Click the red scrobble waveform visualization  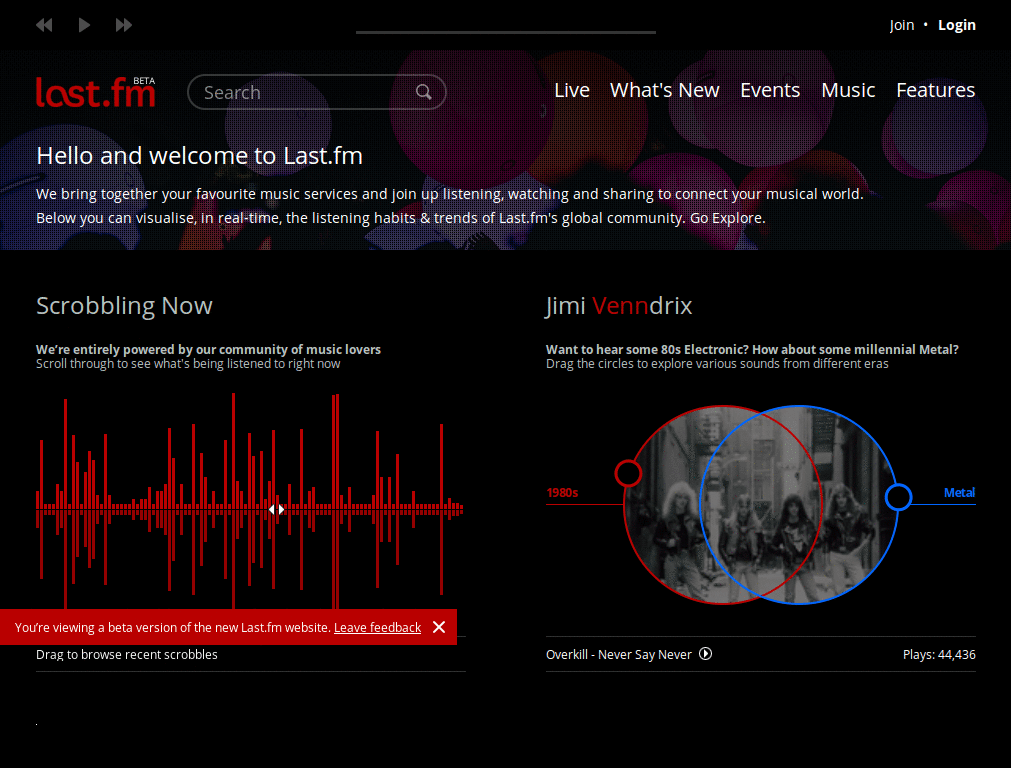point(250,502)
